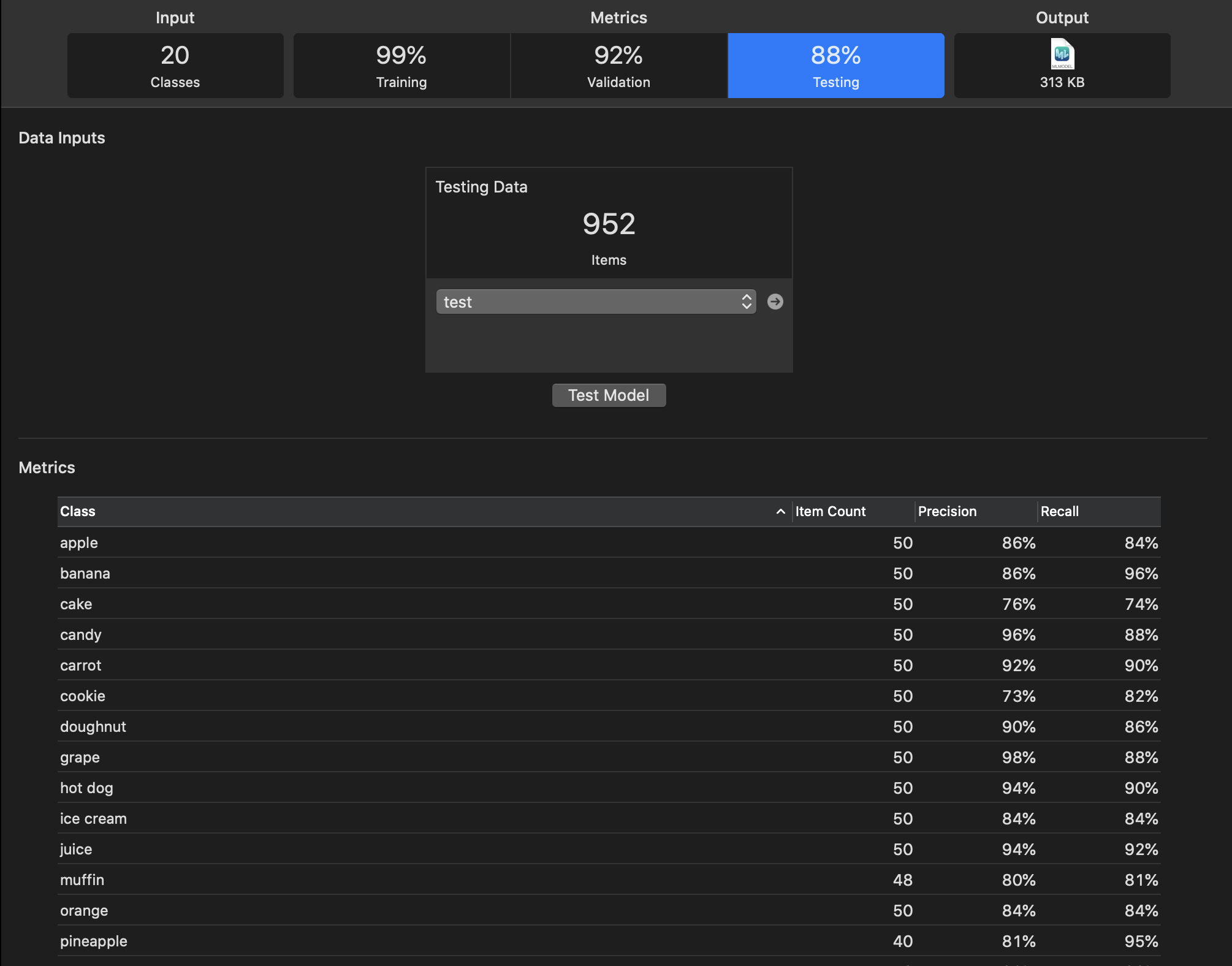
Task: Click the dropdown stepper arrows for test data
Action: (747, 302)
